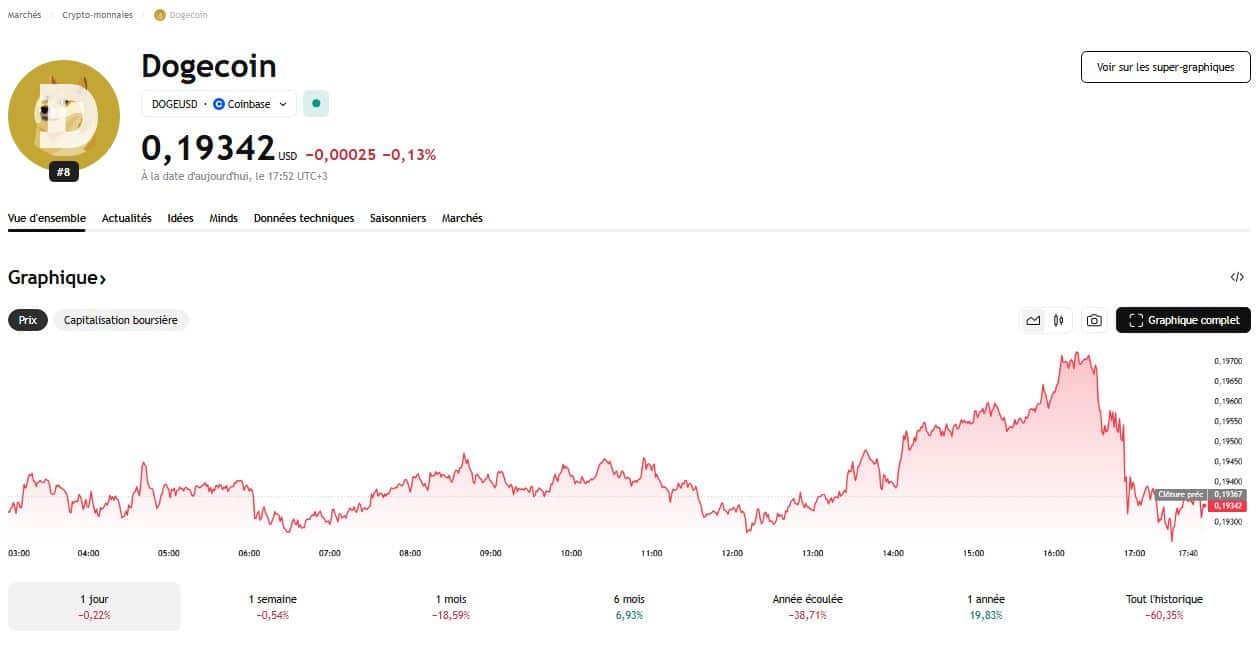Click the green market status indicator
This screenshot has height=645, width=1258.
click(x=316, y=103)
